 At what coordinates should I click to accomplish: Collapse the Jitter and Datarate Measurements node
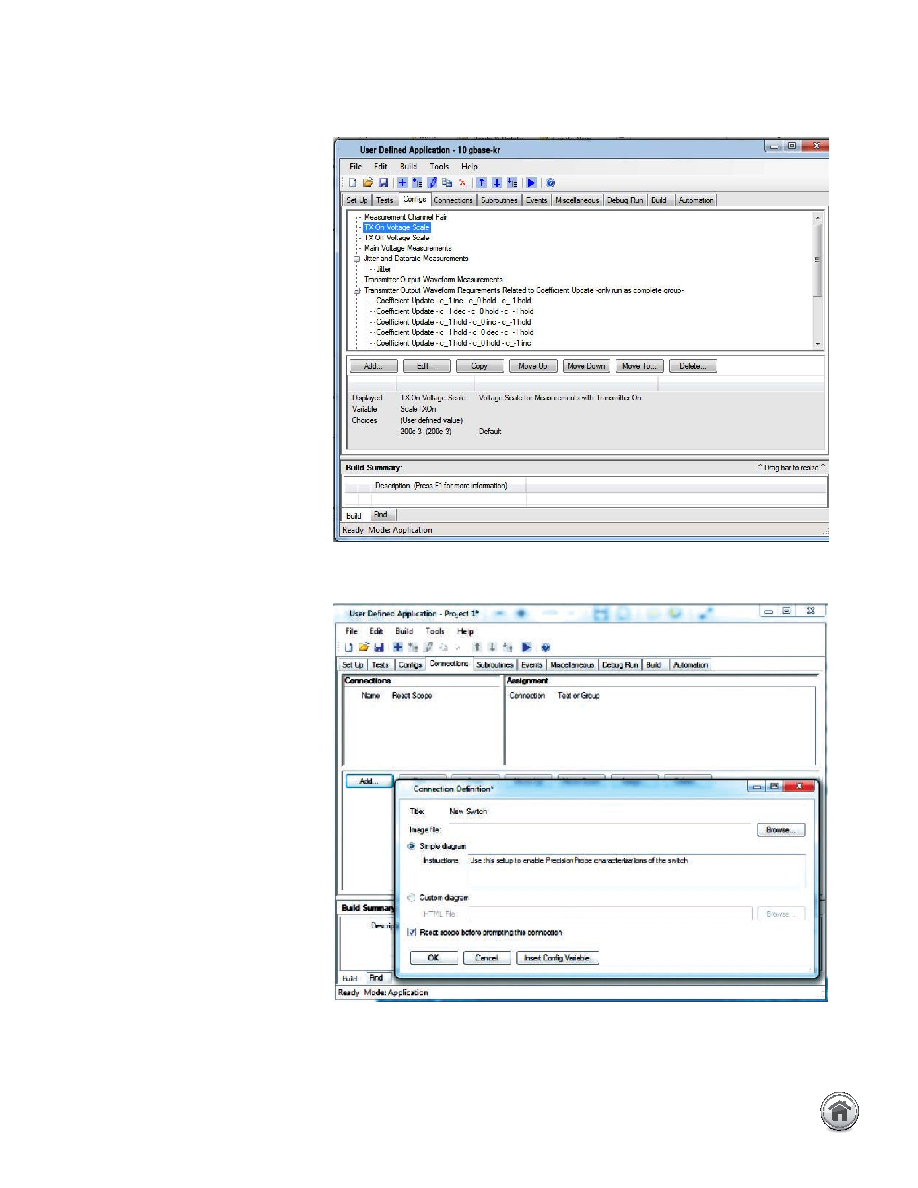[x=357, y=258]
